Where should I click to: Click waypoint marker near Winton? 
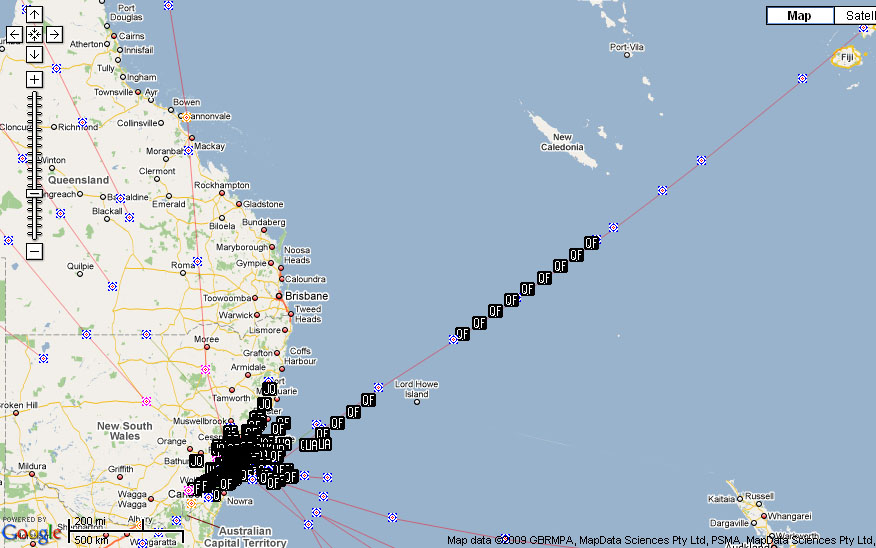pyautogui.click(x=22, y=159)
